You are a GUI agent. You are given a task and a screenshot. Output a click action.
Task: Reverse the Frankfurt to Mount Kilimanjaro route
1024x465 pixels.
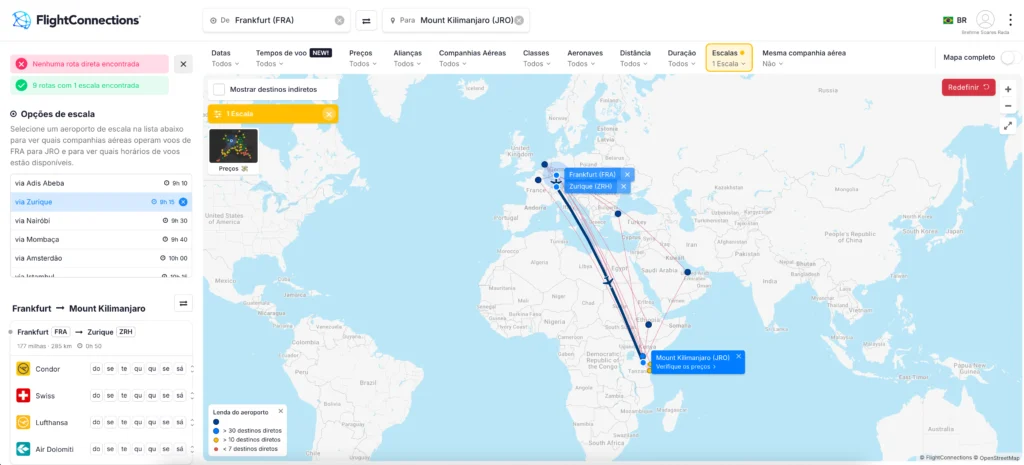(183, 303)
